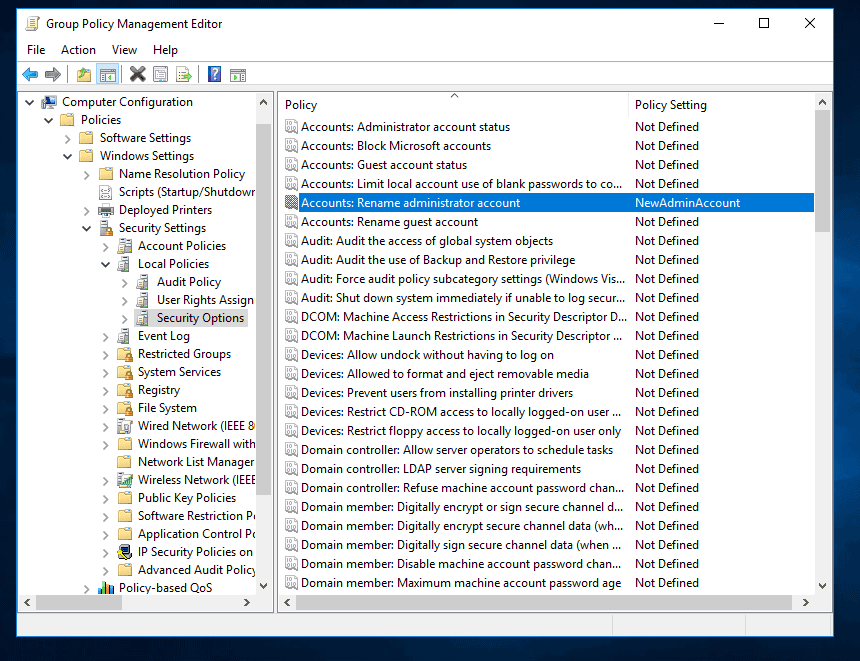Click the NewAdminAccount policy setting value
The width and height of the screenshot is (860, 661).
687,203
